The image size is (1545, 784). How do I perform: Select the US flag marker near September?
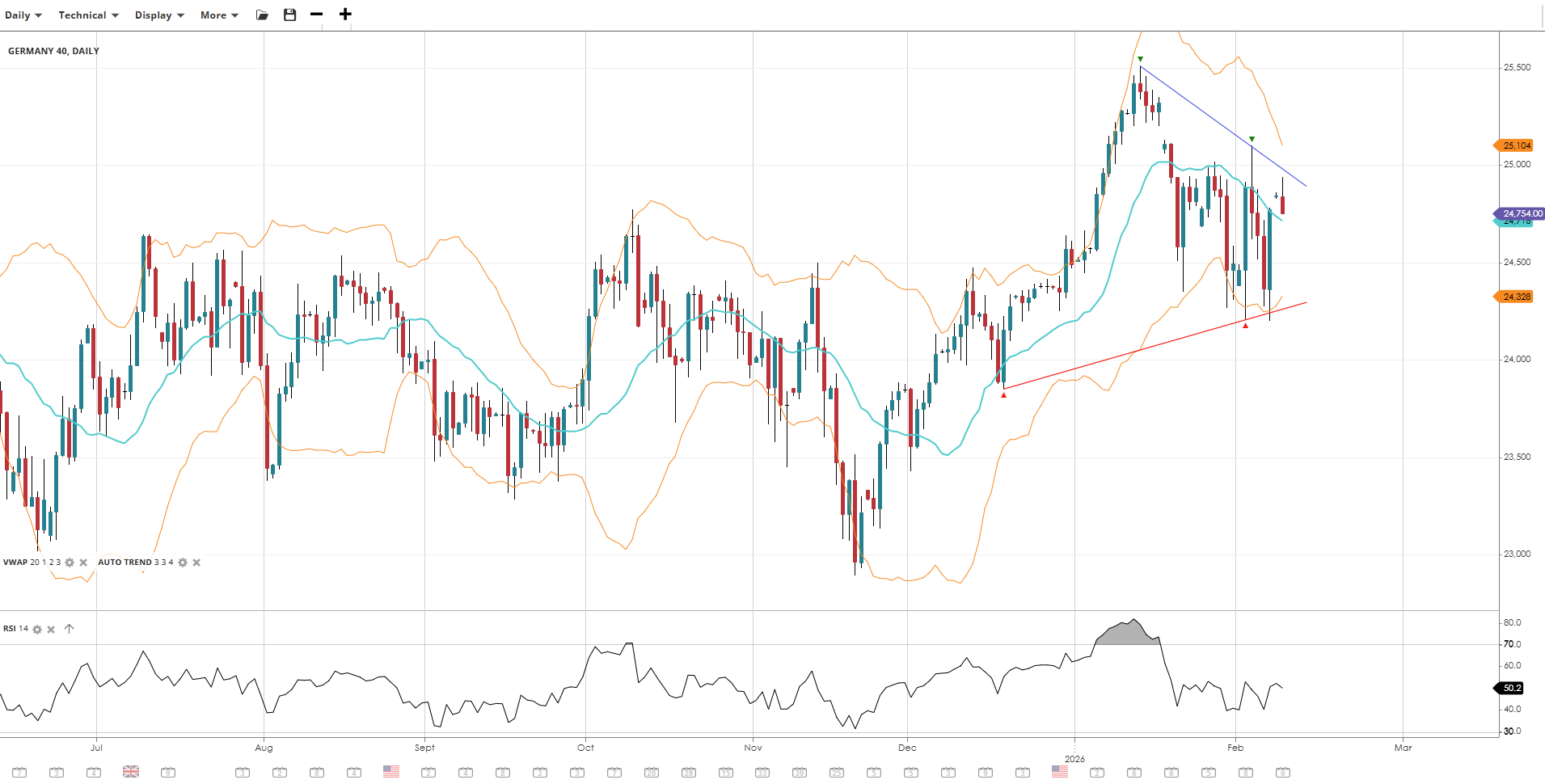pyautogui.click(x=391, y=772)
